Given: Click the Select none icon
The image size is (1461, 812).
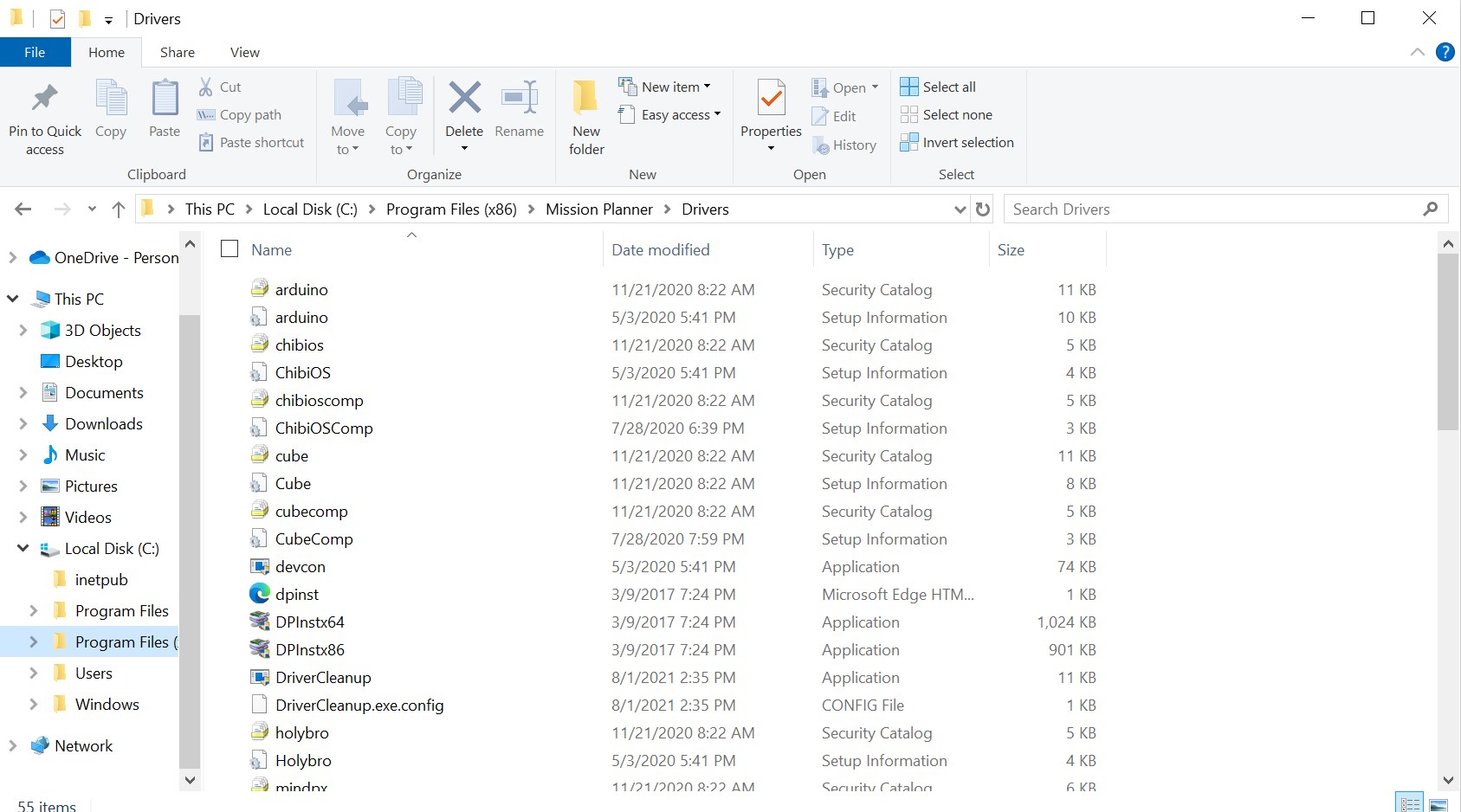Looking at the screenshot, I should coord(908,114).
